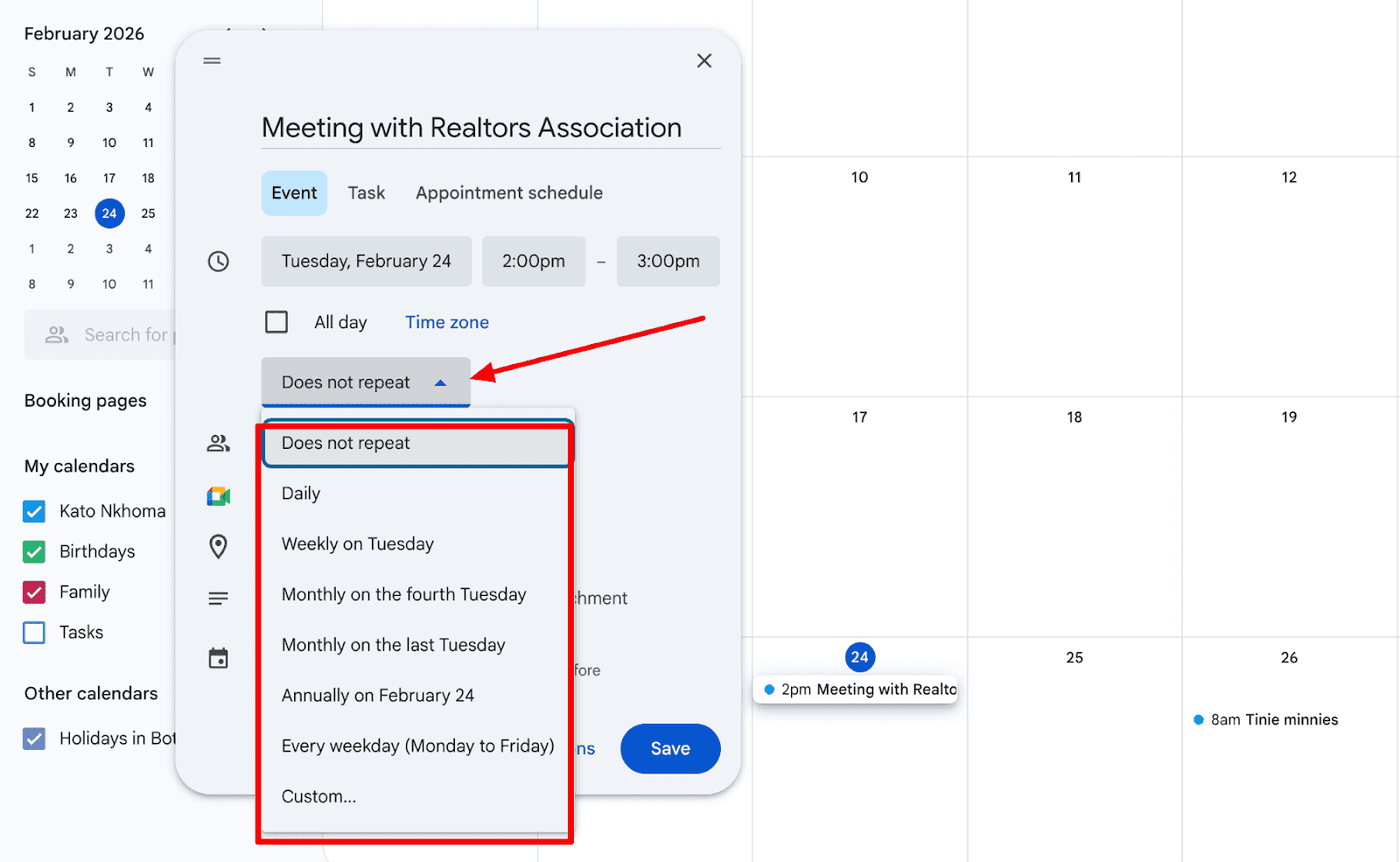1400x862 pixels.
Task: Open the Appointment schedule tab
Action: tap(508, 193)
